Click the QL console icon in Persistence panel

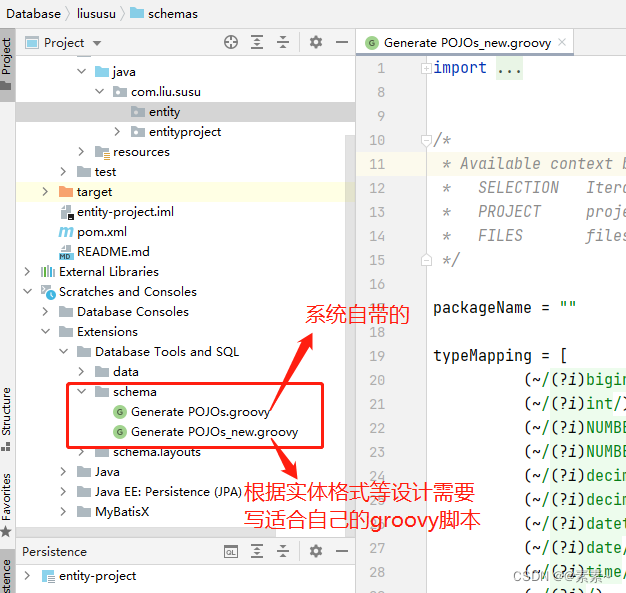point(231,551)
